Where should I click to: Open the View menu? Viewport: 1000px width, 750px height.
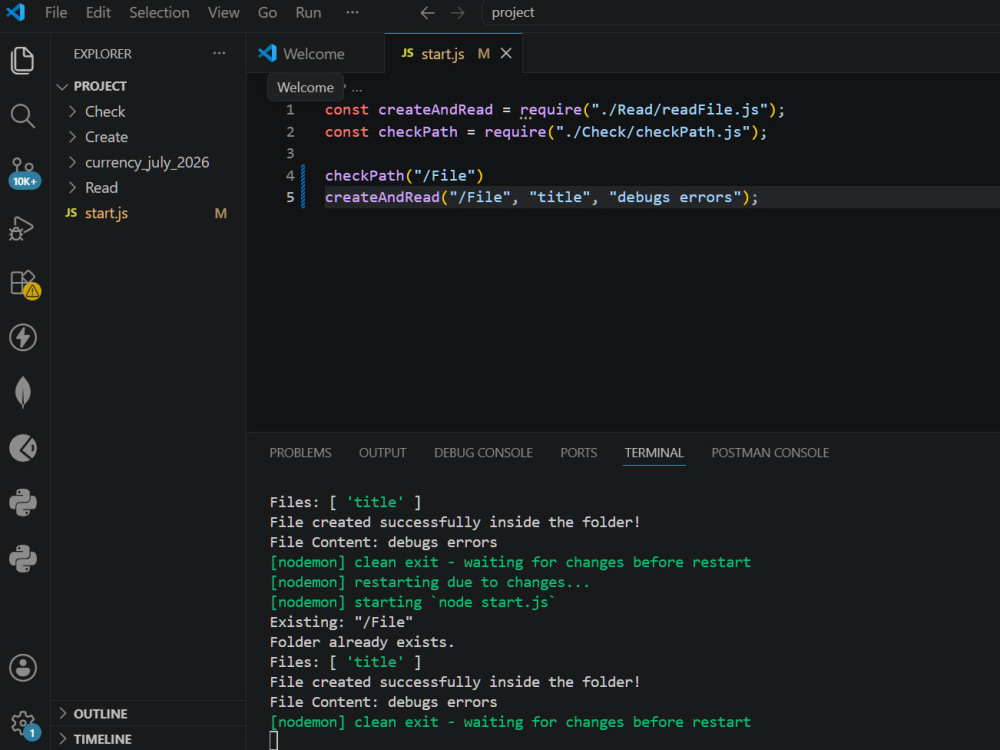(223, 13)
